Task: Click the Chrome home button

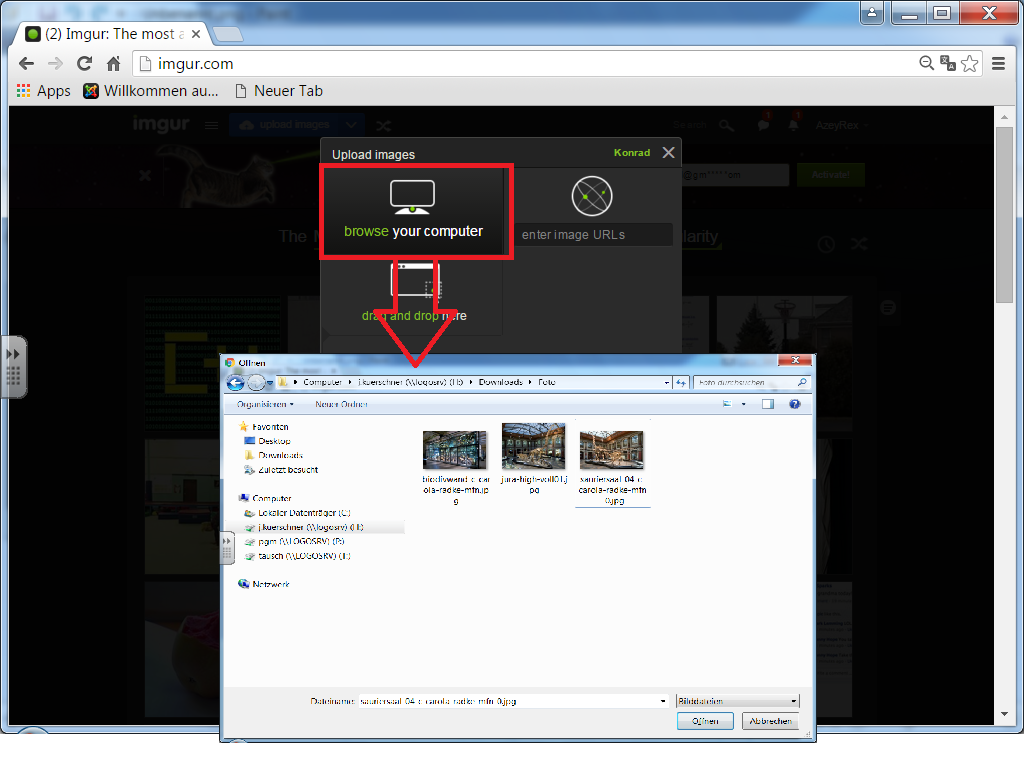Action: pos(114,64)
